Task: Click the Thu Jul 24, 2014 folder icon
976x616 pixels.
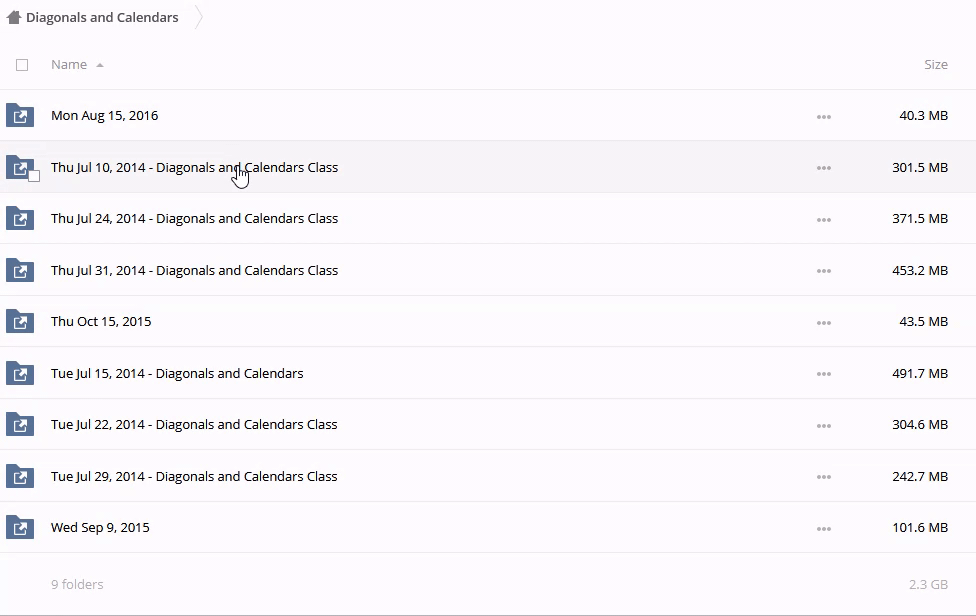Action: tap(20, 219)
